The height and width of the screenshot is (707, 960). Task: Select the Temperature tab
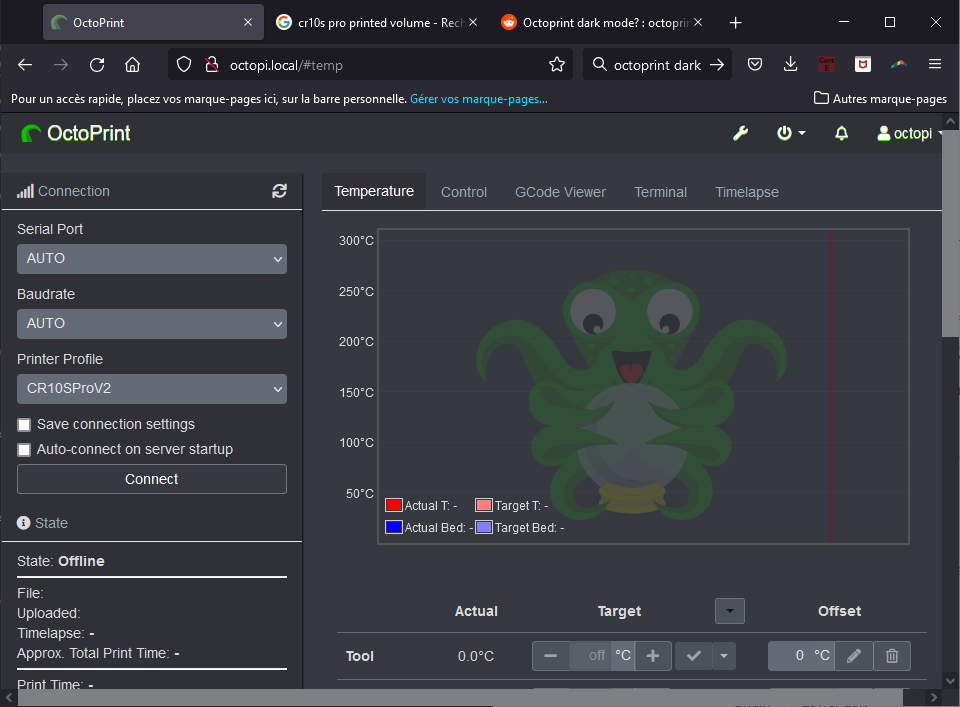click(374, 192)
